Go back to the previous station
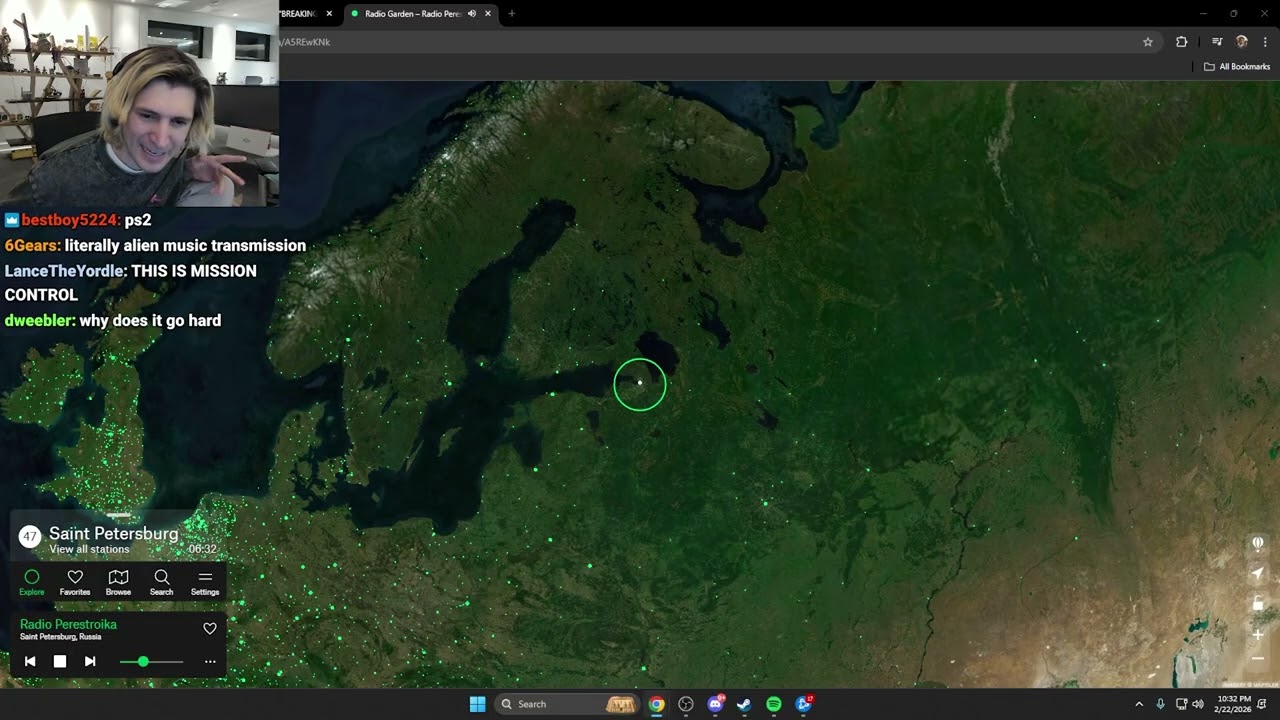Viewport: 1280px width, 720px height. [x=30, y=661]
